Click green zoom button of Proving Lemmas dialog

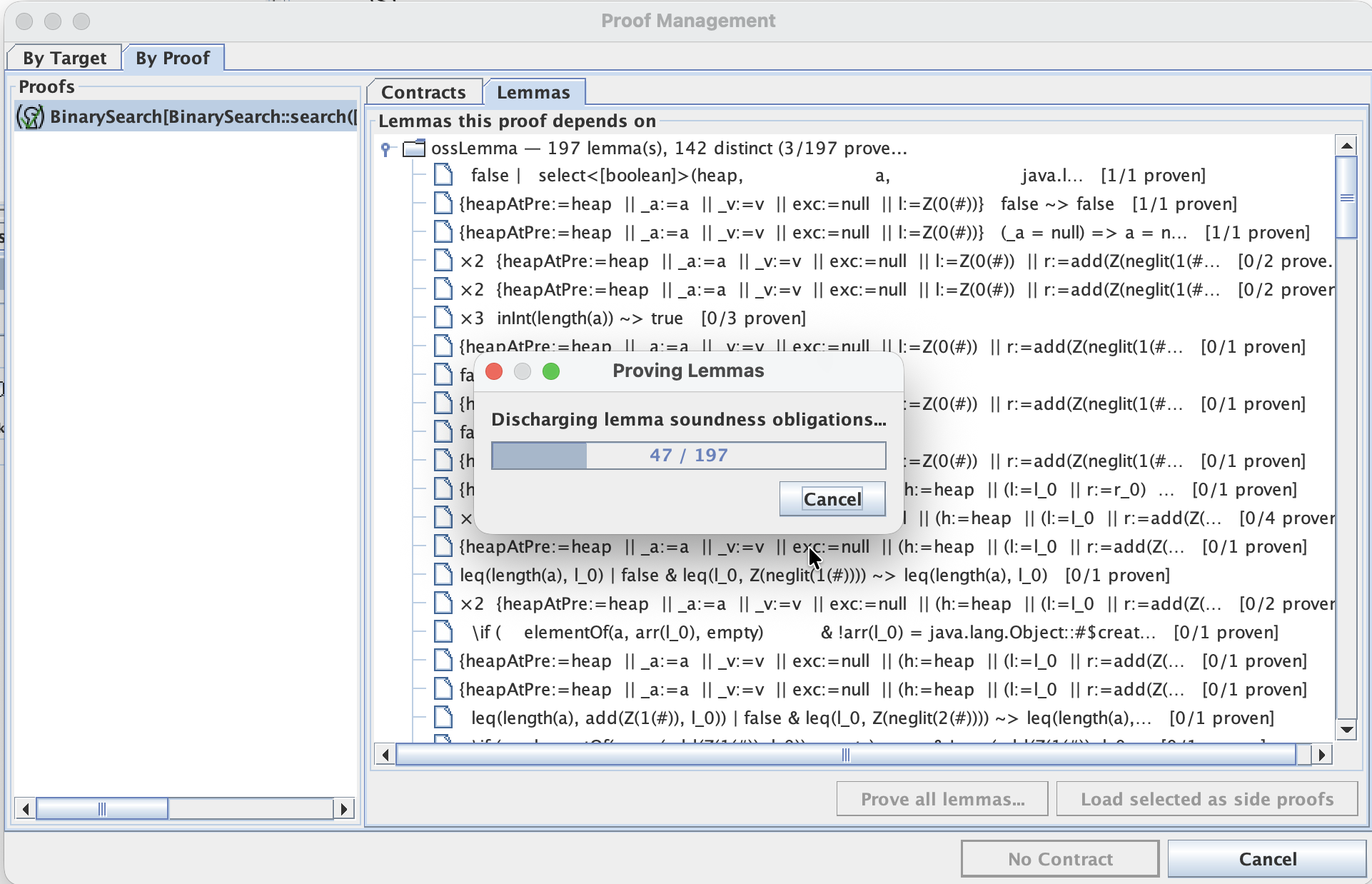[551, 371]
